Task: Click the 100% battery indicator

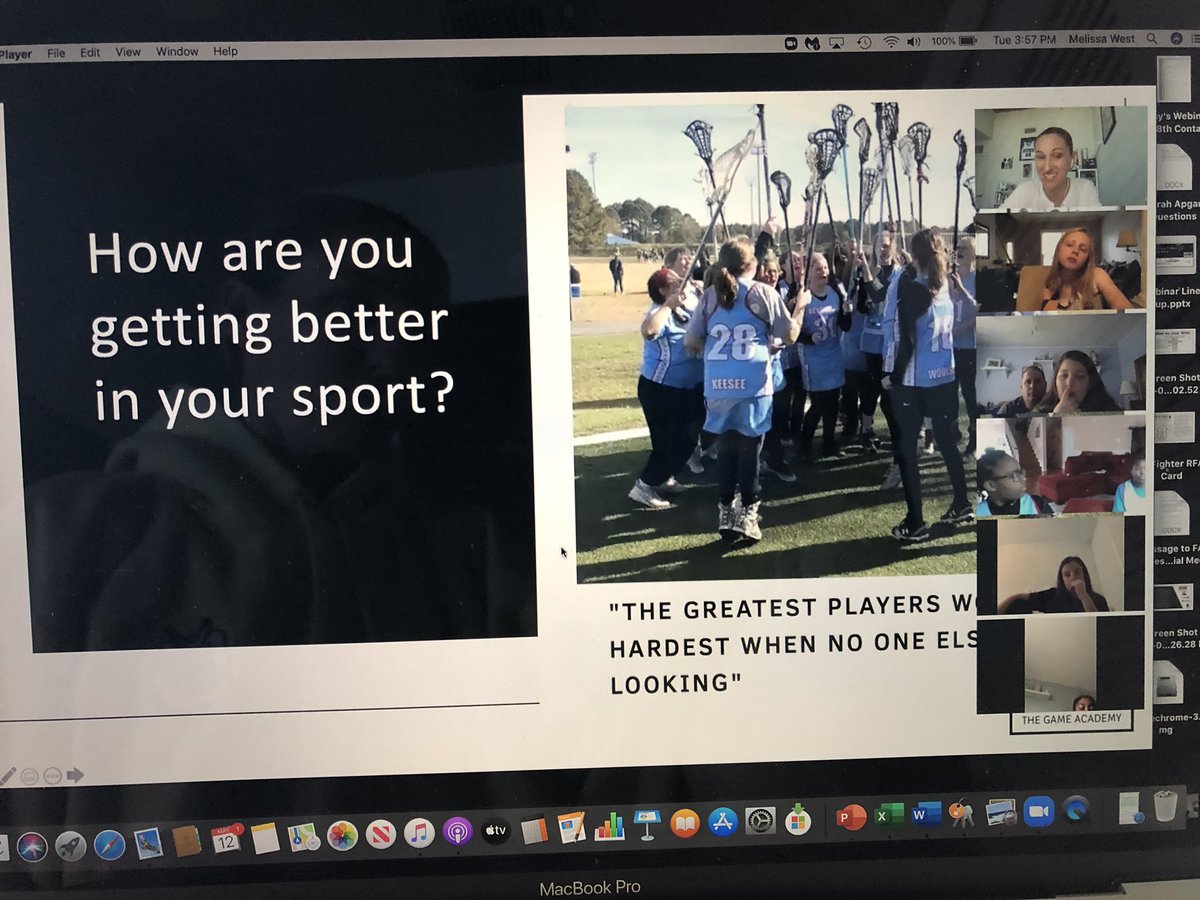Action: click(955, 41)
